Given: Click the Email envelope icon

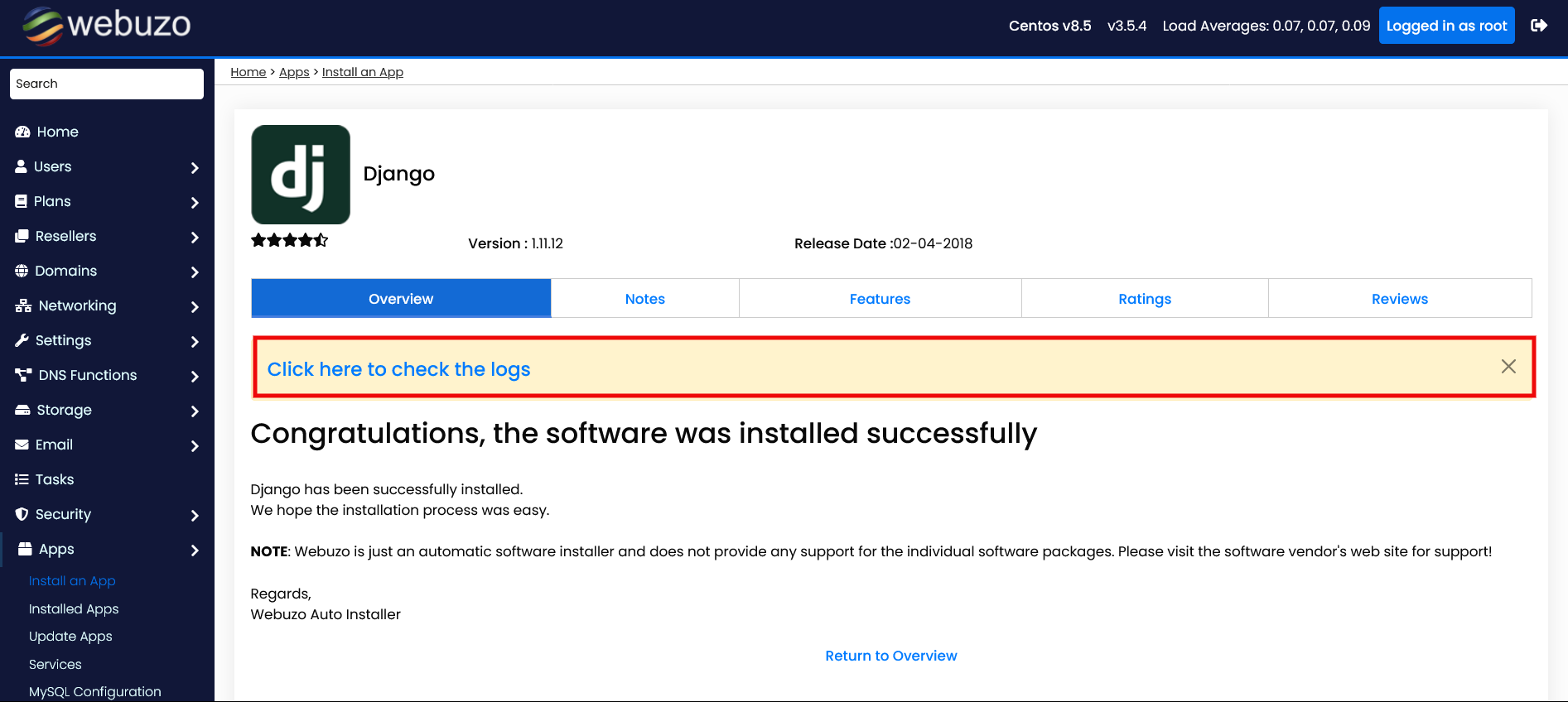Looking at the screenshot, I should 22,445.
